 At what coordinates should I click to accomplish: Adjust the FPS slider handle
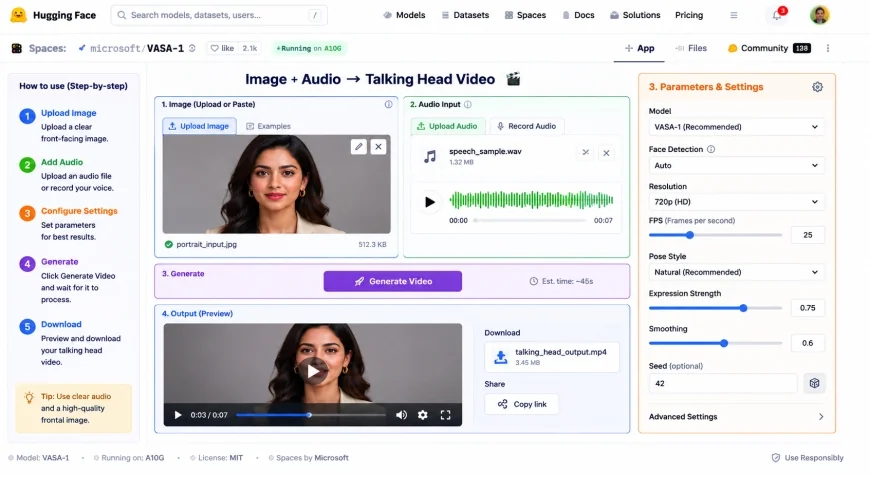click(690, 235)
